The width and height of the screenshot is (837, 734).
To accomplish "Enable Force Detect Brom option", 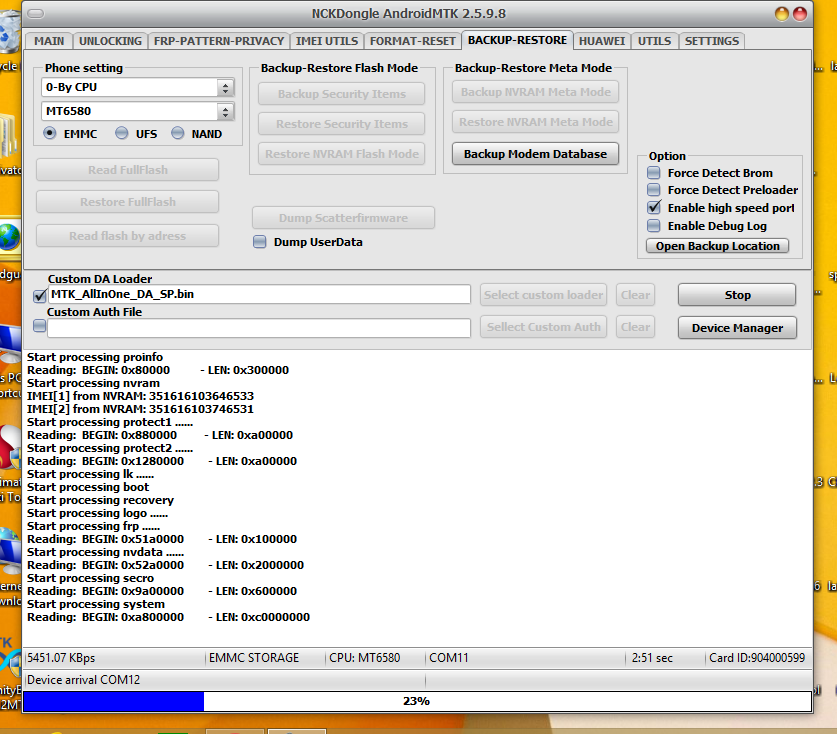I will tap(653, 172).
